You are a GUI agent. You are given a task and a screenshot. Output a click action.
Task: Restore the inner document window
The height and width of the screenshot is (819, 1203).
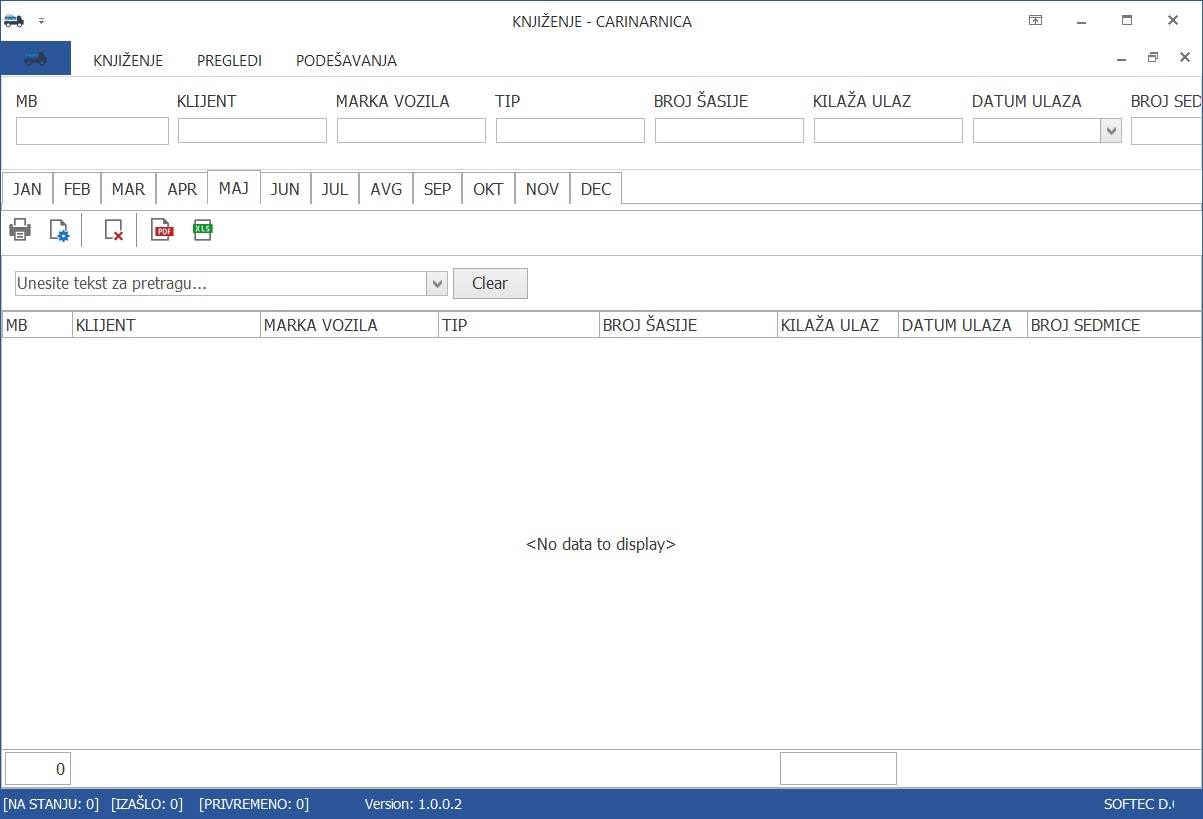click(x=1153, y=58)
